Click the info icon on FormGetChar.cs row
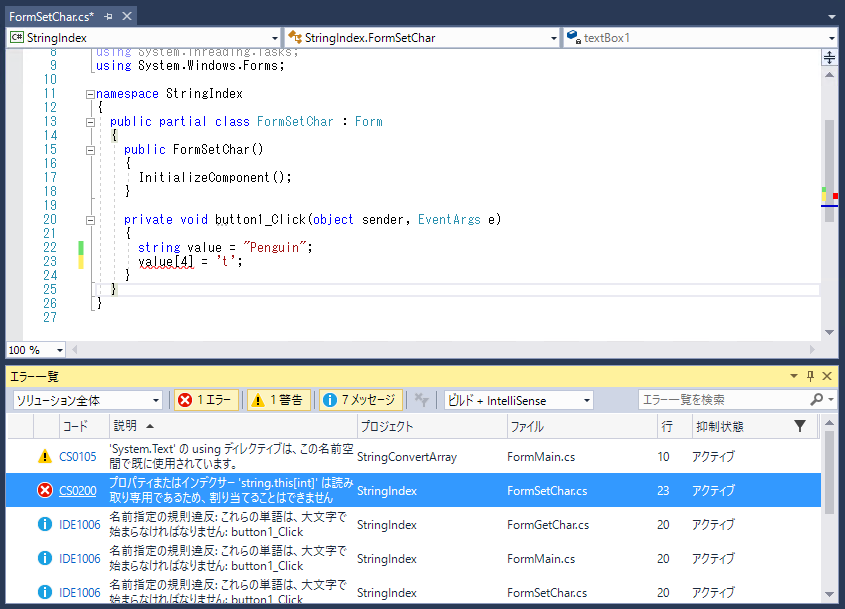 (45, 524)
